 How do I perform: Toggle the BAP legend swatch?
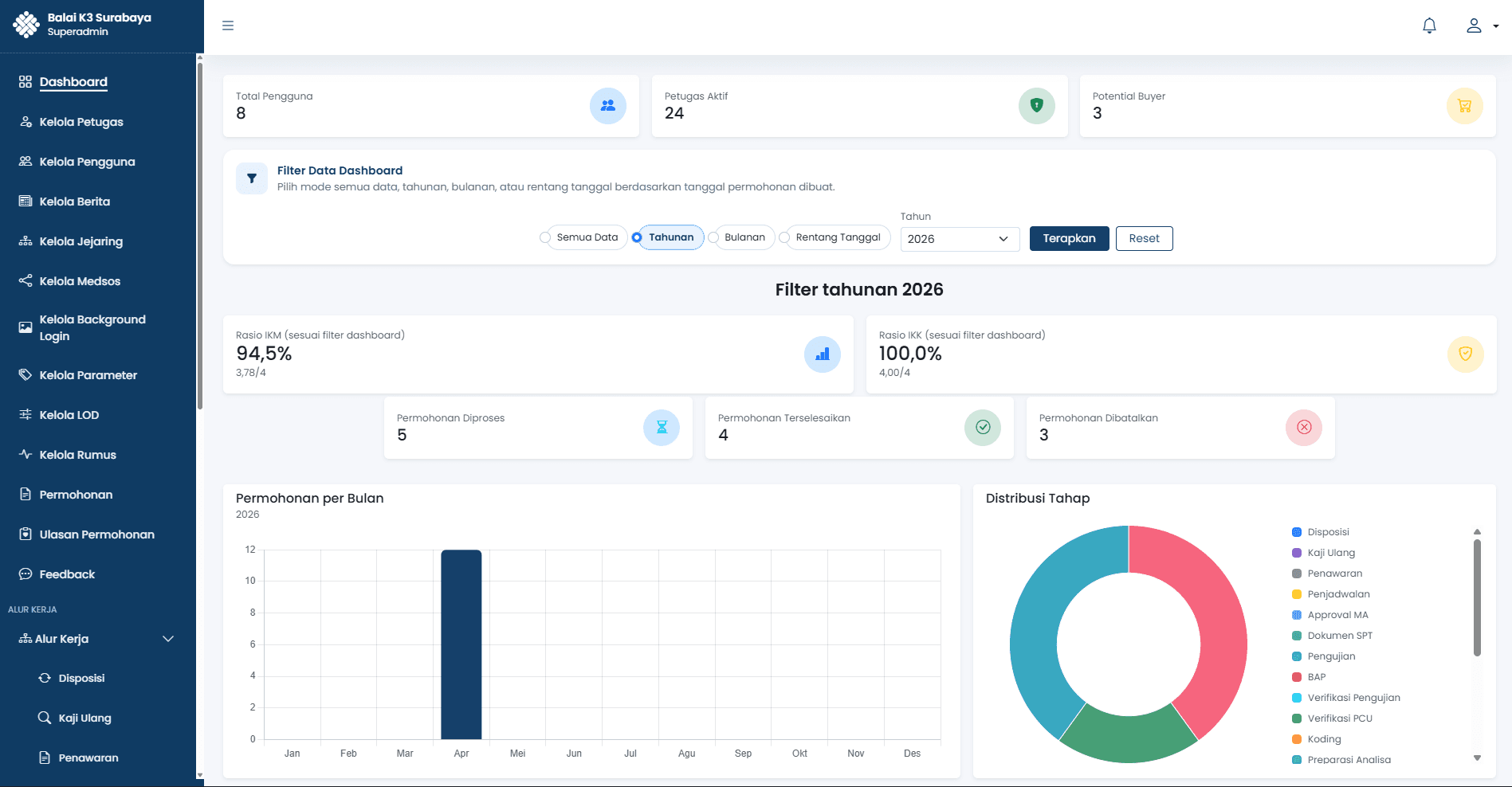[x=1297, y=677]
